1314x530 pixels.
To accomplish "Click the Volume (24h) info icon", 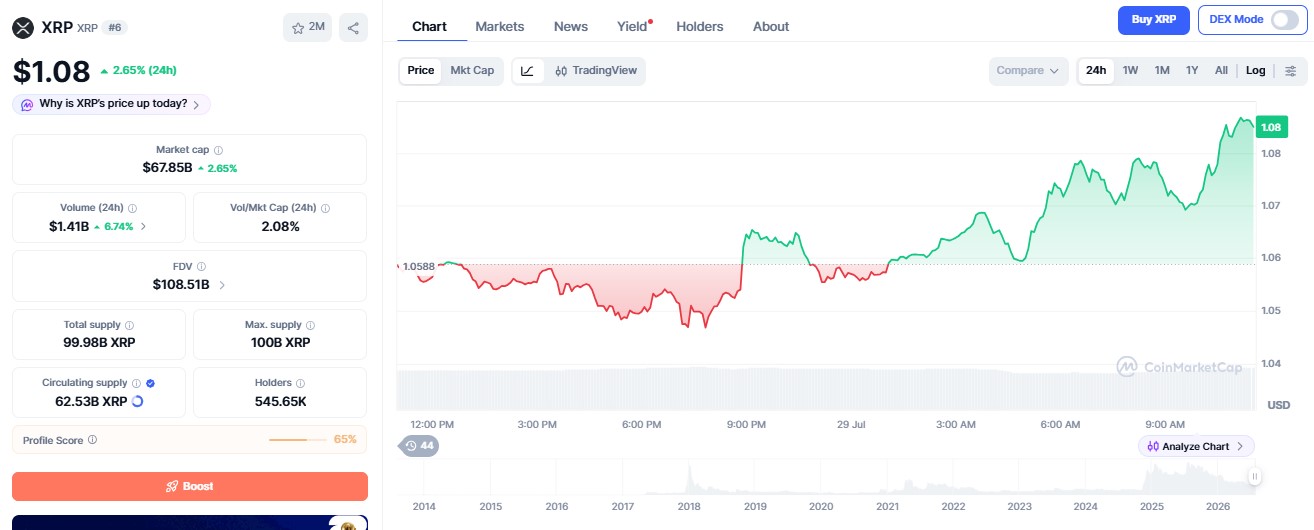I will point(132,208).
